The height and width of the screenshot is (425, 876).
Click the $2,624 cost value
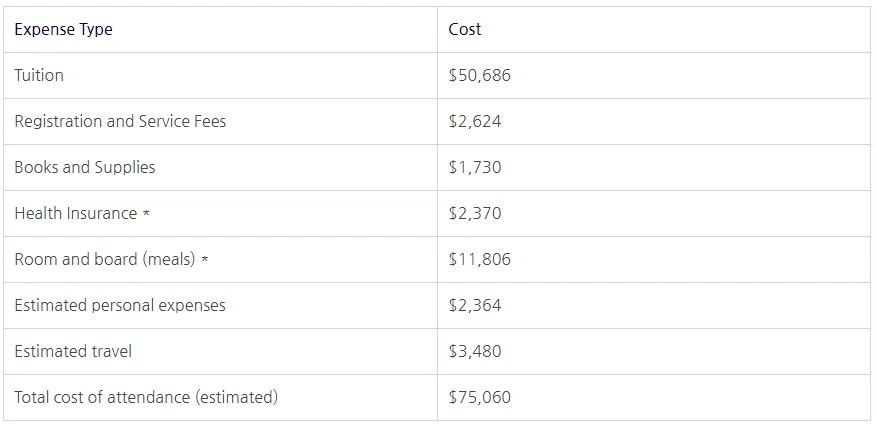[475, 122]
